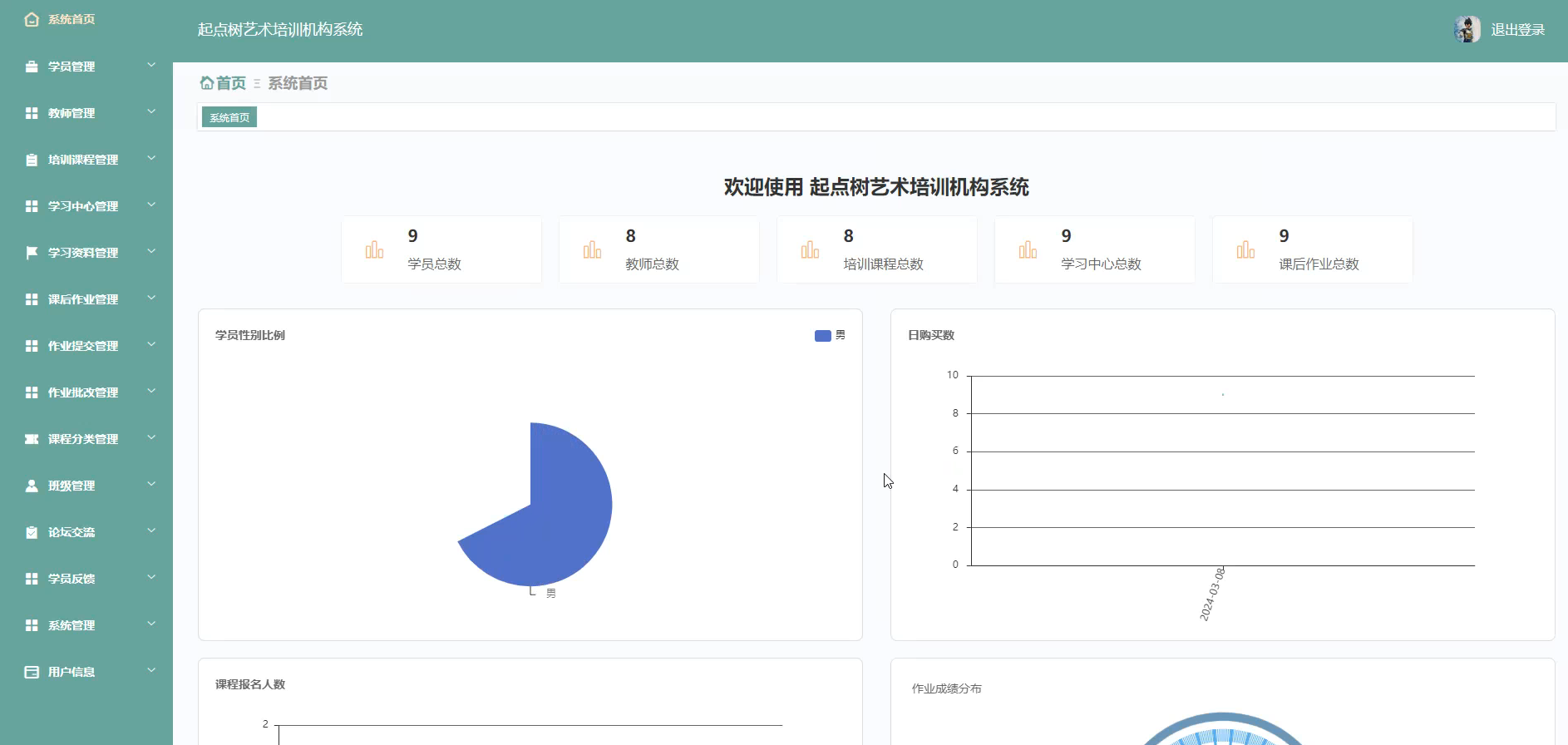The image size is (1568, 745).
Task: Click bar chart icon on 学员总数 card
Action: (374, 249)
